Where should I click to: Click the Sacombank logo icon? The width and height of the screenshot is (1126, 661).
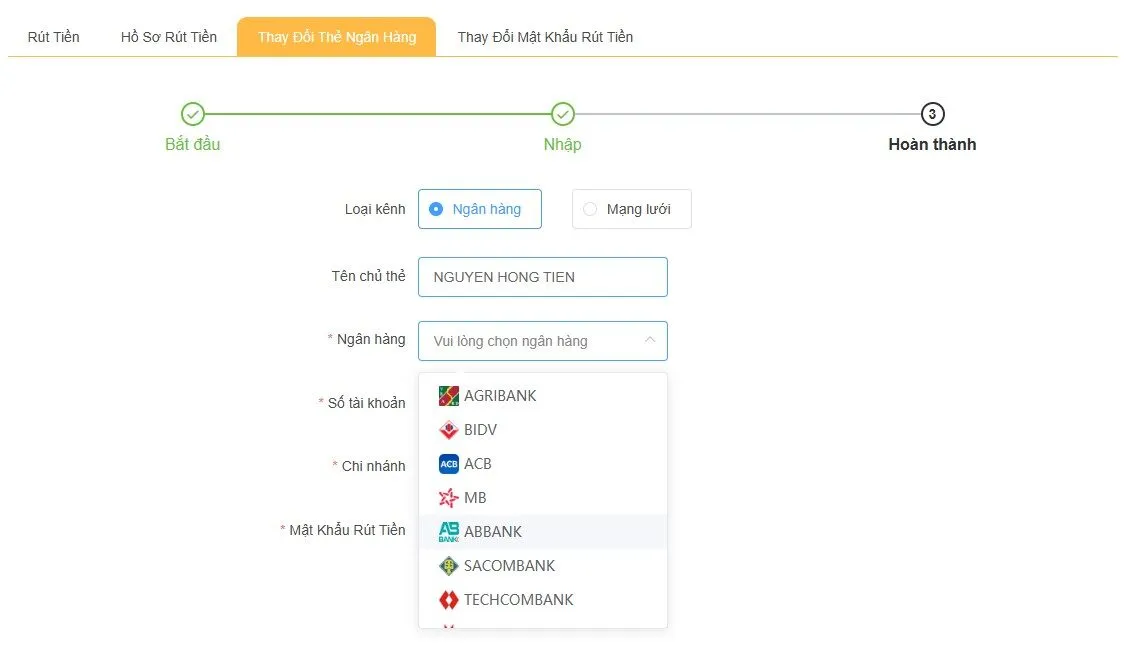point(449,566)
